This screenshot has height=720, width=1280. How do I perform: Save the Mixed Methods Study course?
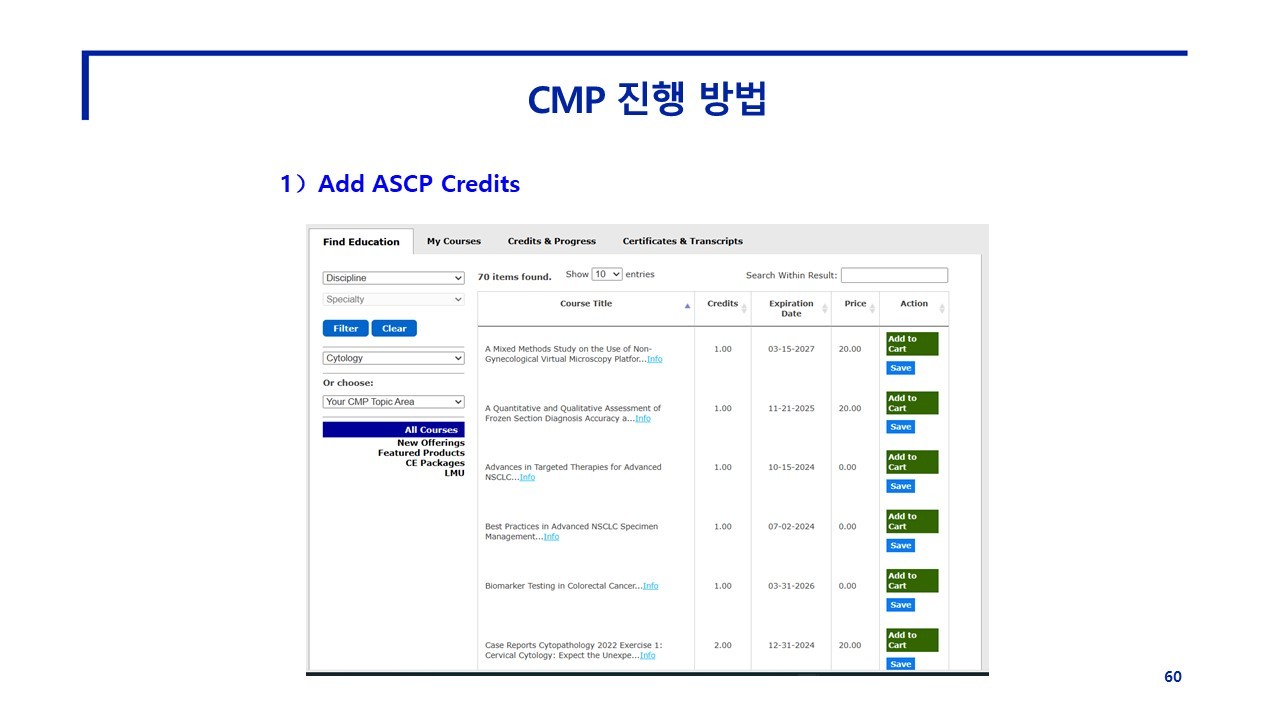coord(901,368)
